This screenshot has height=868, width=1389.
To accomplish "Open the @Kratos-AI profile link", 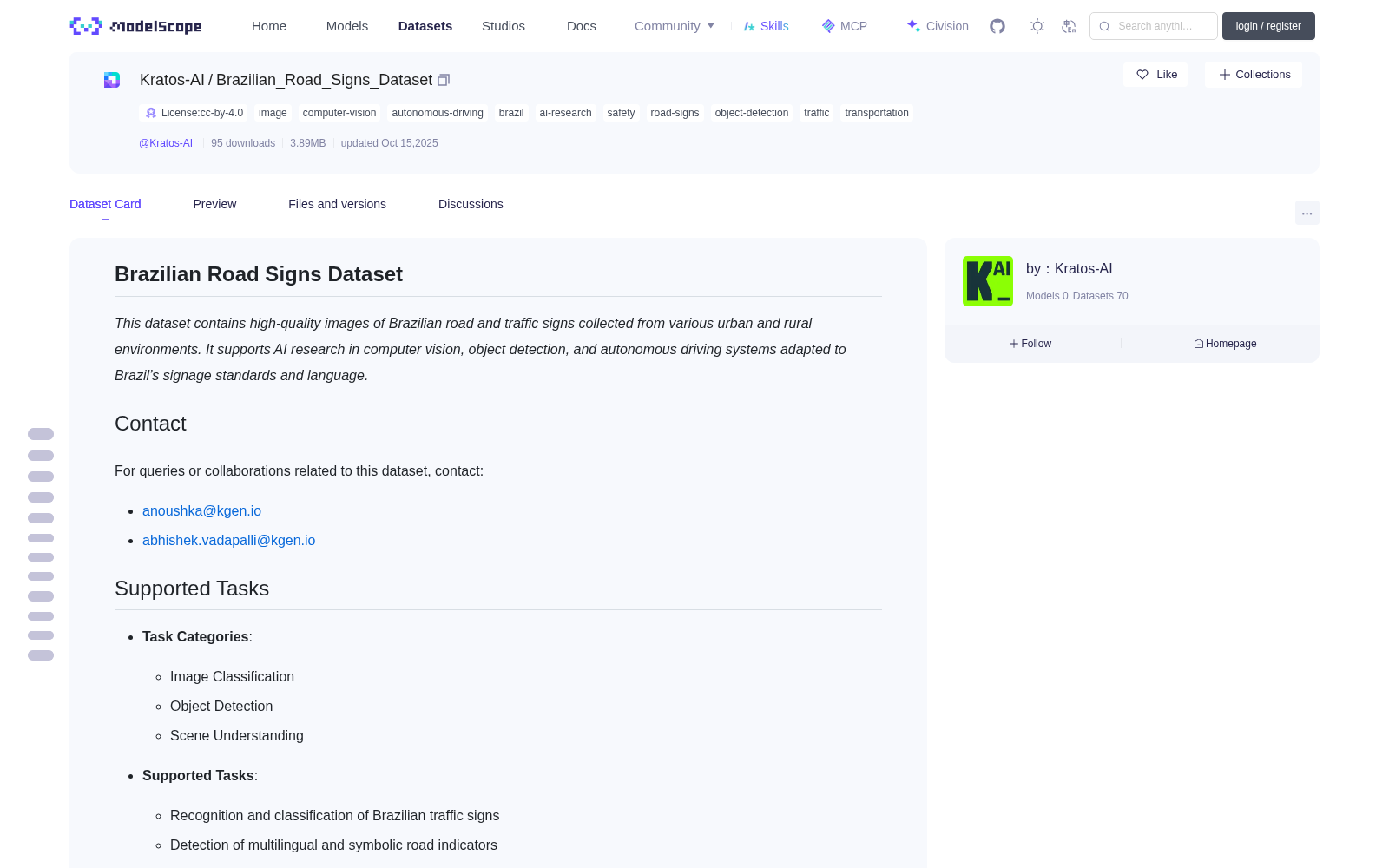I will 166,143.
